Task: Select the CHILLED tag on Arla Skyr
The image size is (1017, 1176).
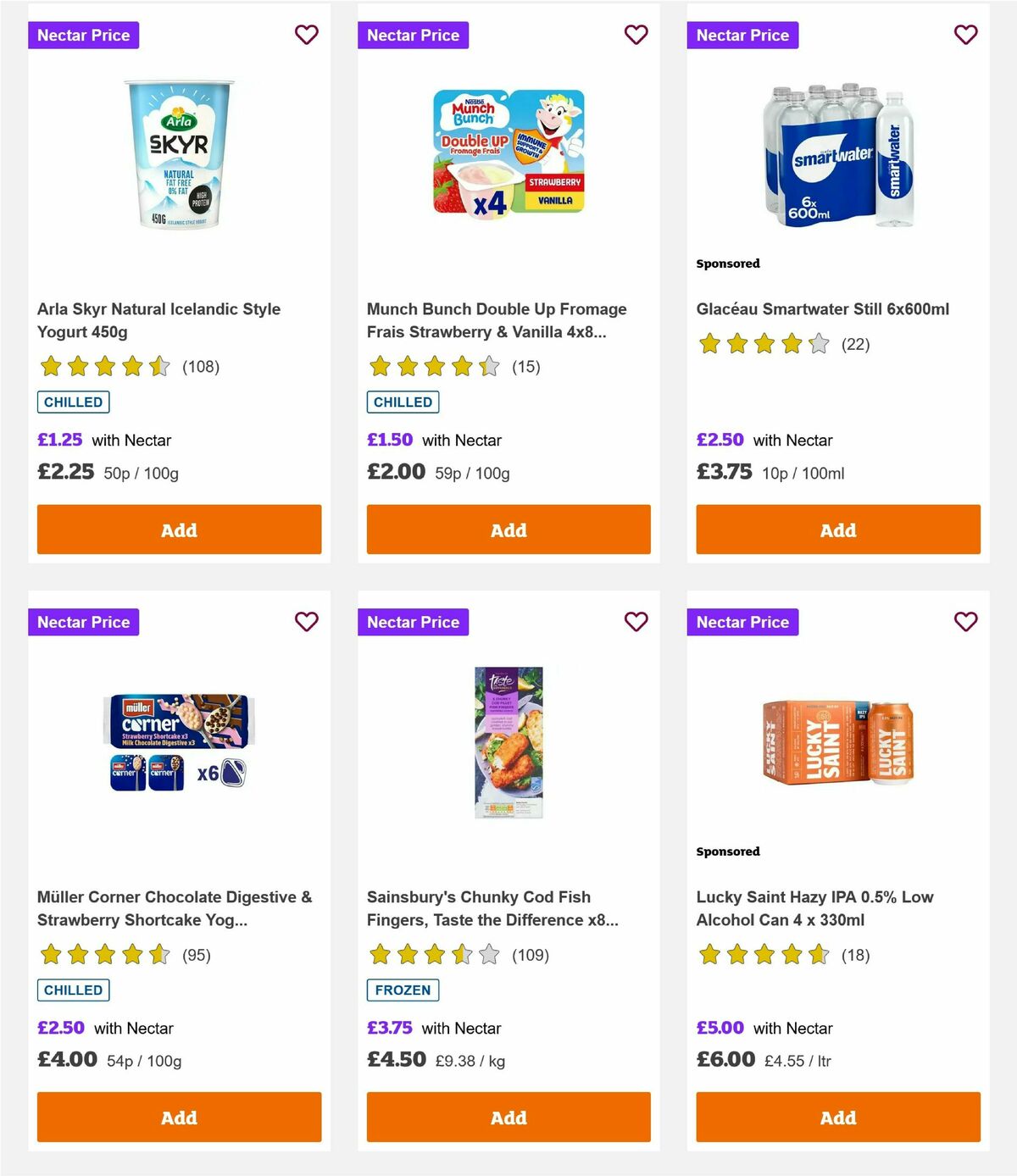Action: 73,402
